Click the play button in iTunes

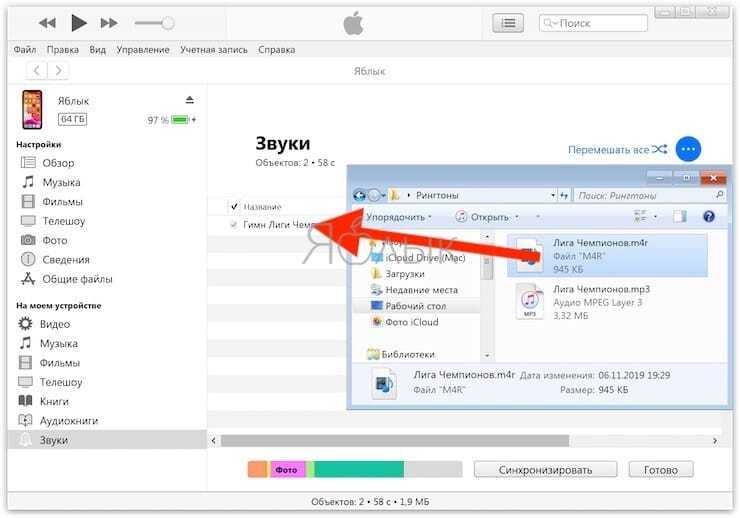(x=78, y=23)
